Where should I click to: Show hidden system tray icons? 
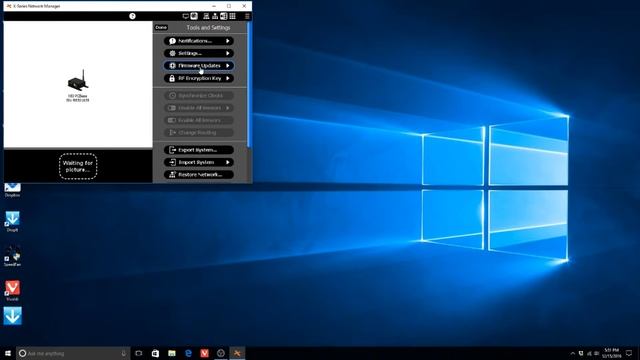coord(572,353)
